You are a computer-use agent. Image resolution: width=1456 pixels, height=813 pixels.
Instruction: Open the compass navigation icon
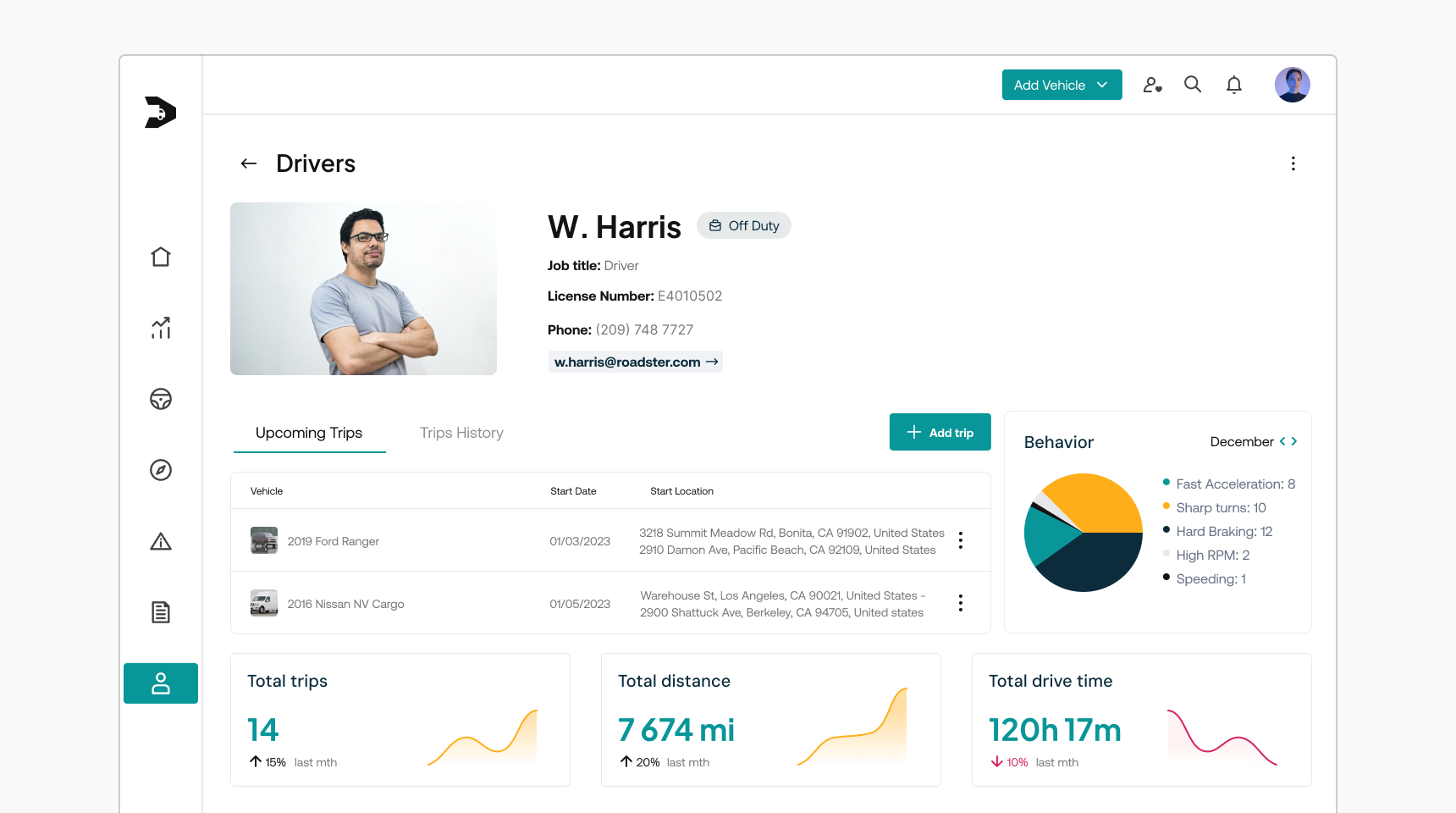click(161, 470)
